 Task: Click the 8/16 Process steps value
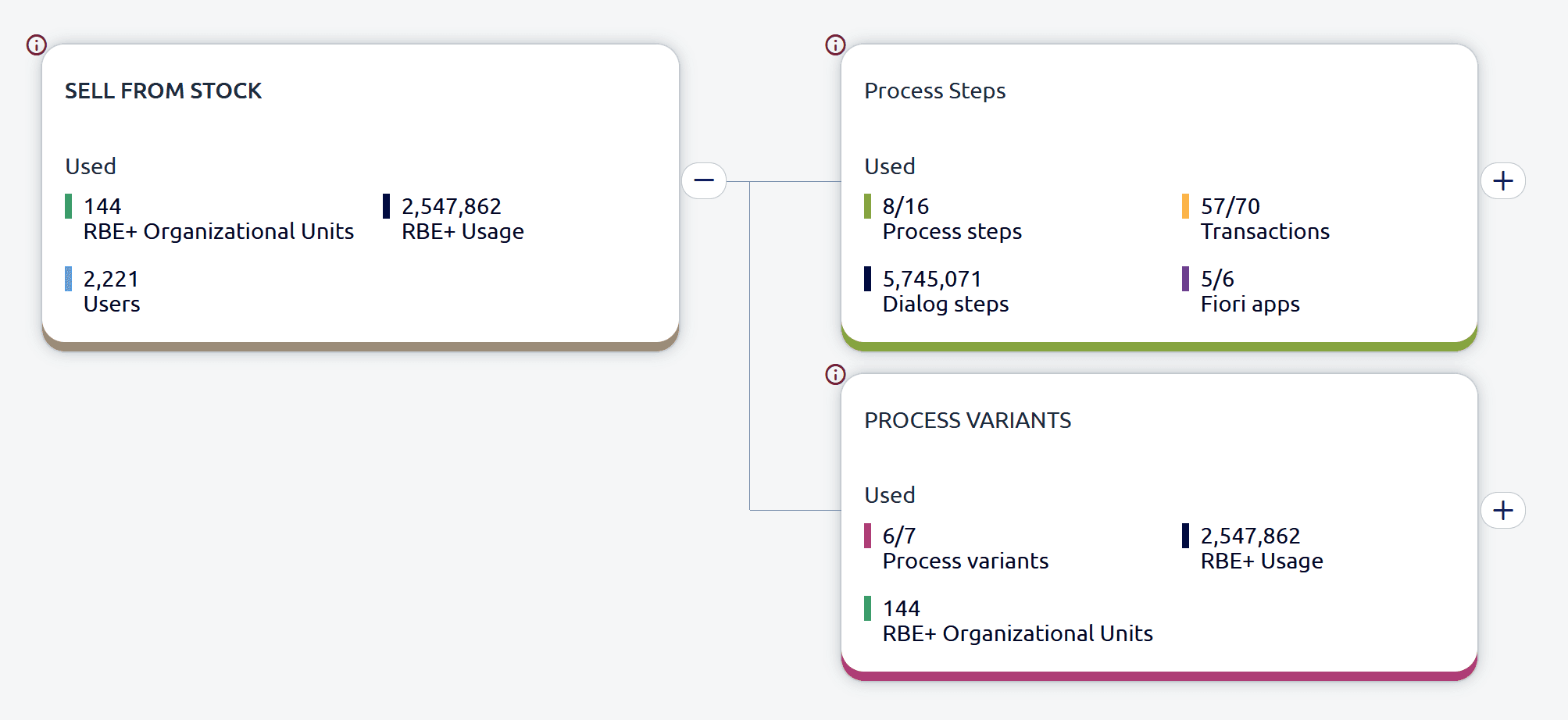coord(905,206)
